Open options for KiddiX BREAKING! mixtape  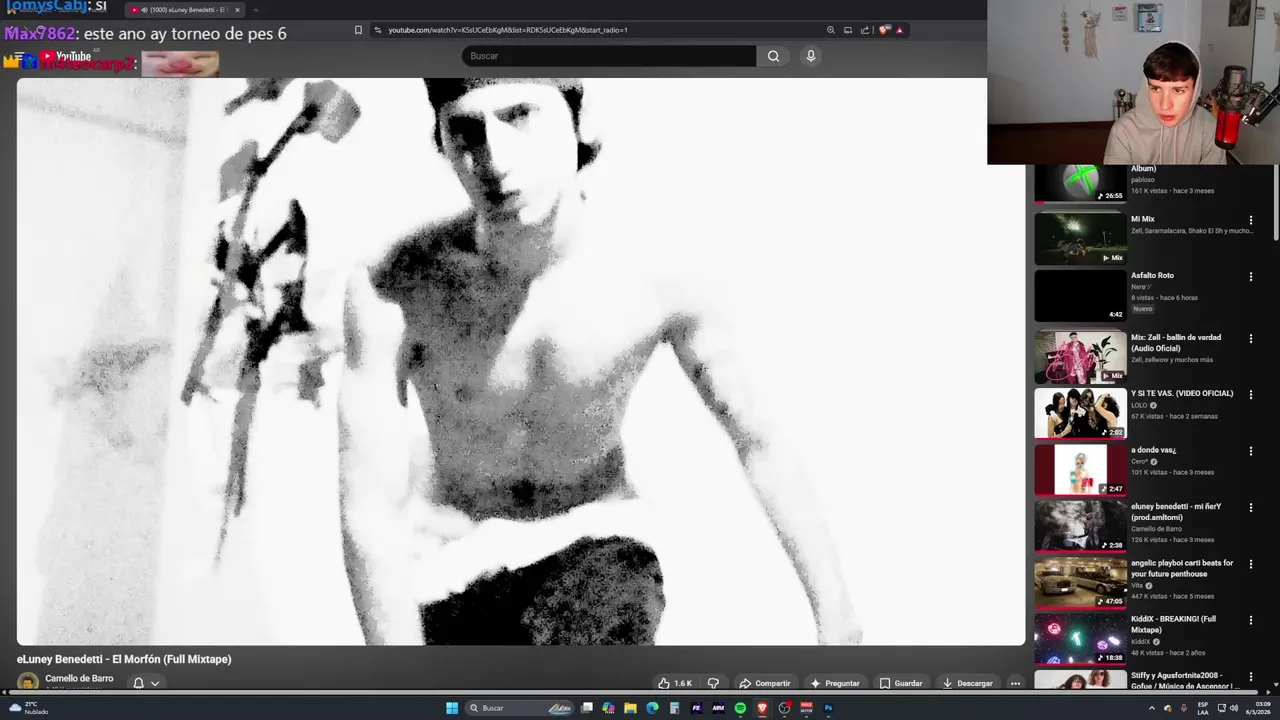[x=1250, y=620]
